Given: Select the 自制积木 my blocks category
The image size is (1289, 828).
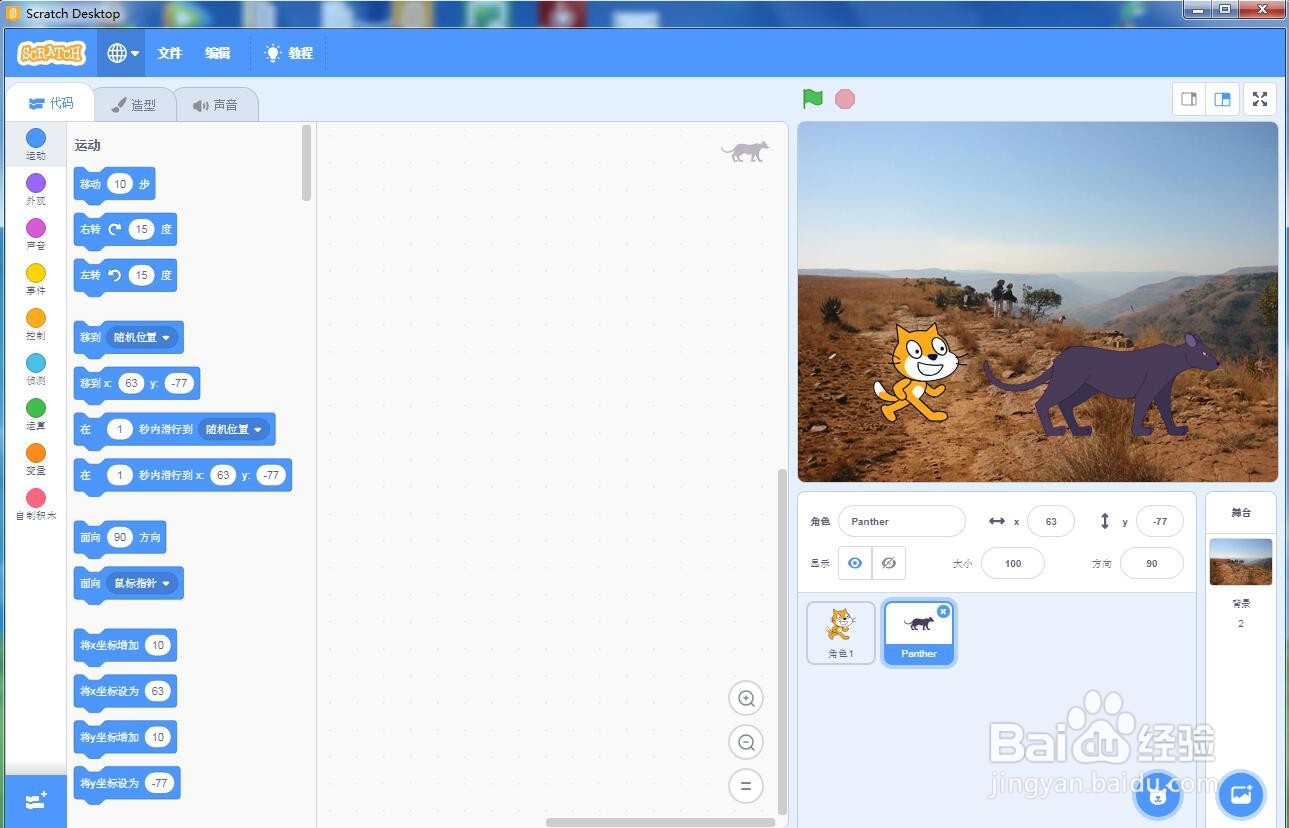Looking at the screenshot, I should click(x=36, y=503).
